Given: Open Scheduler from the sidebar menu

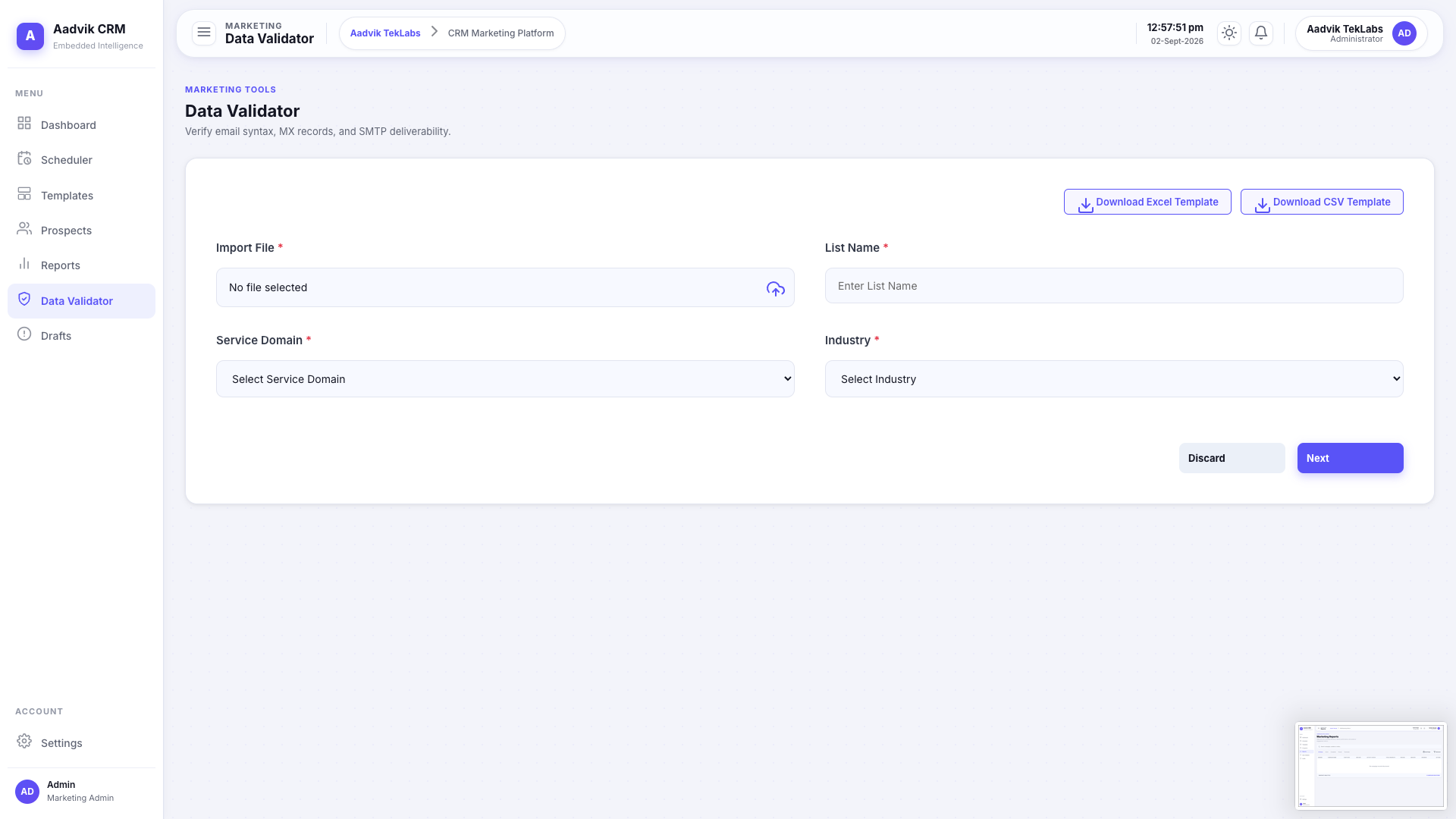Looking at the screenshot, I should (x=81, y=160).
